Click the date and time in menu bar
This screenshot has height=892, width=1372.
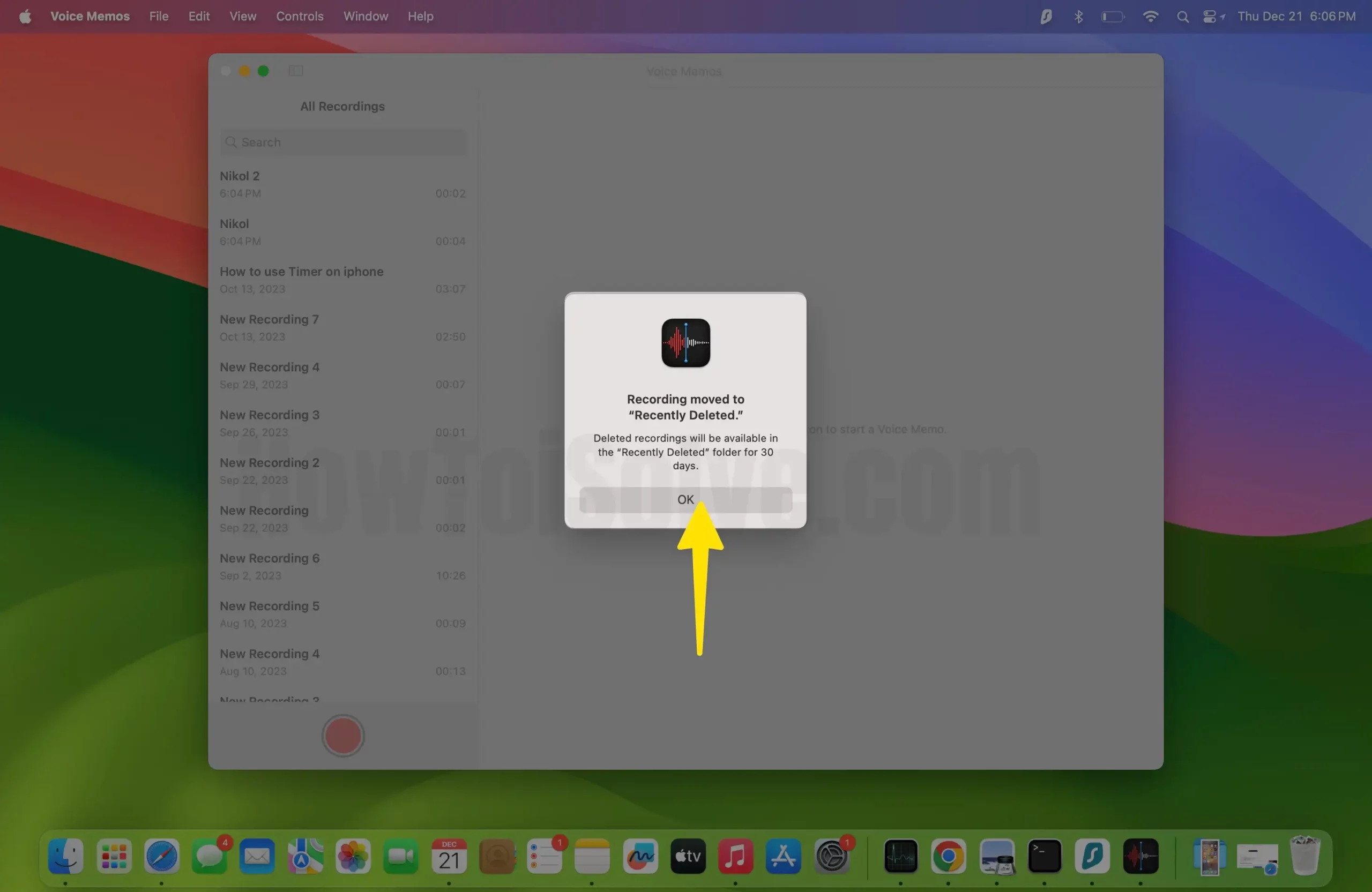pos(1296,16)
